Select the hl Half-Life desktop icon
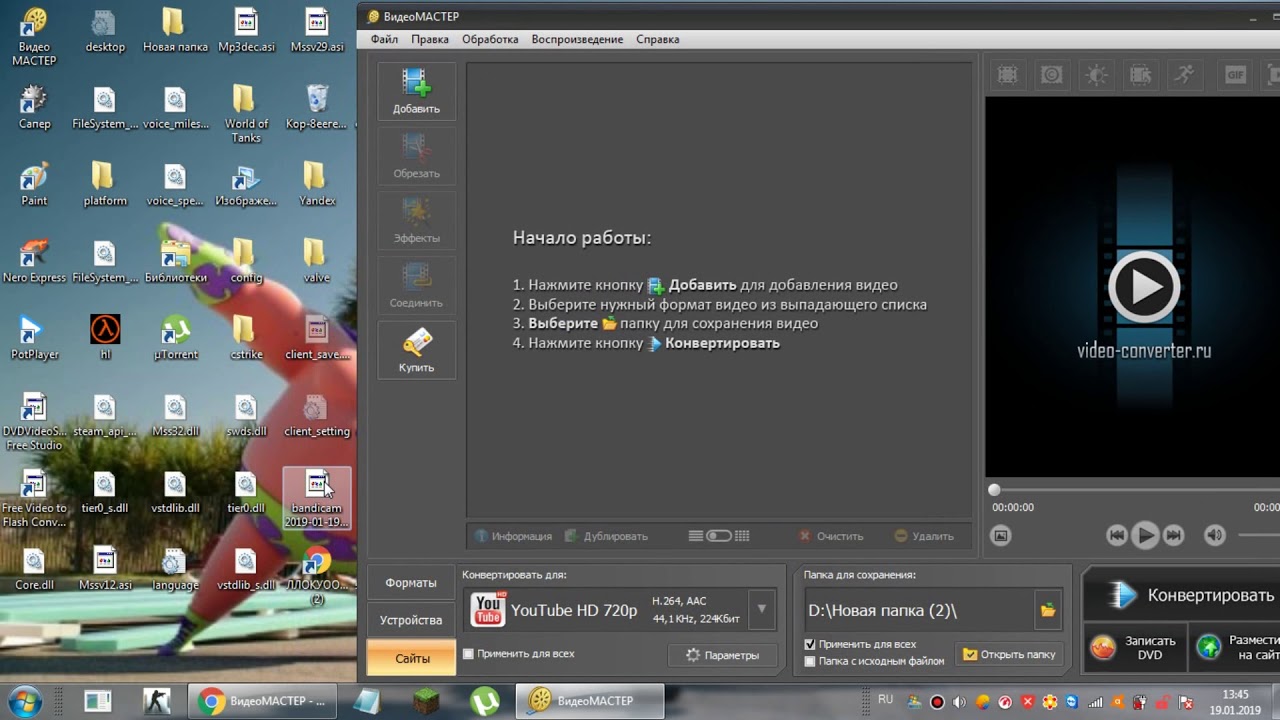This screenshot has width=1280, height=720. 105,337
